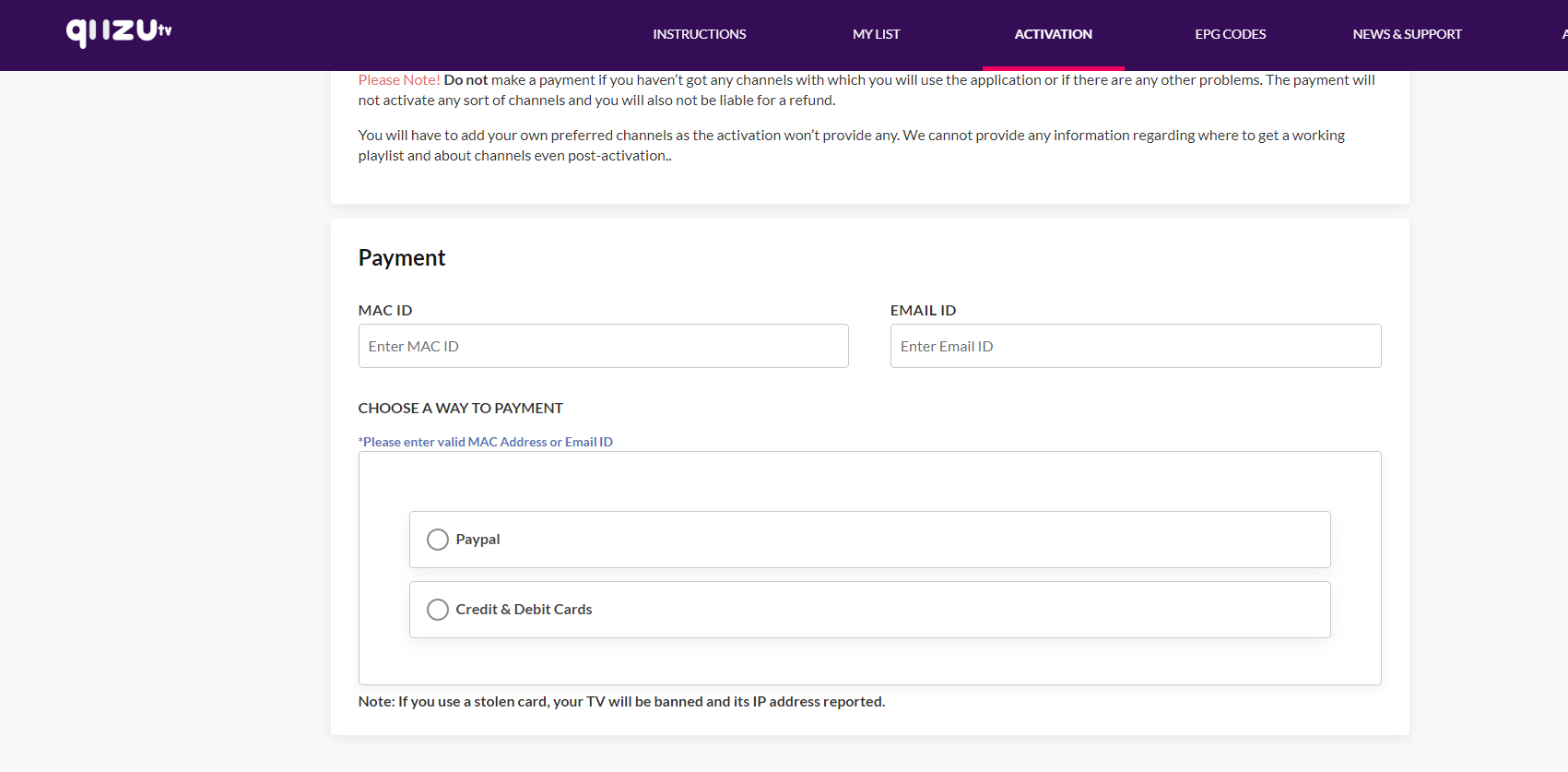
Task: Click the 'CHOOSE A WAY TO PAYMENT' label
Action: pos(460,408)
